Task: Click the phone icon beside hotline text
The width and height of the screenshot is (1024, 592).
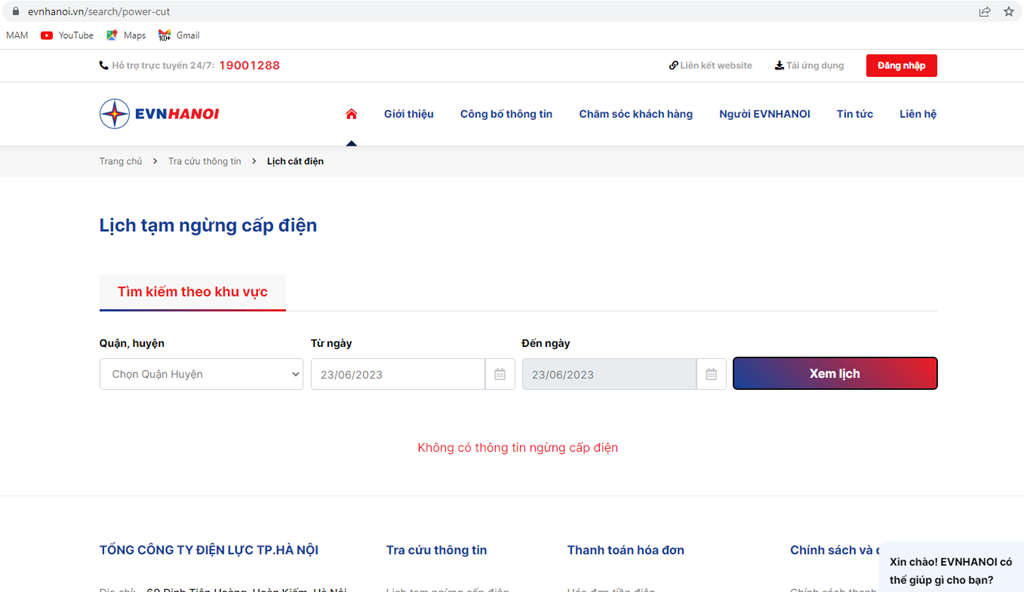Action: 103,65
